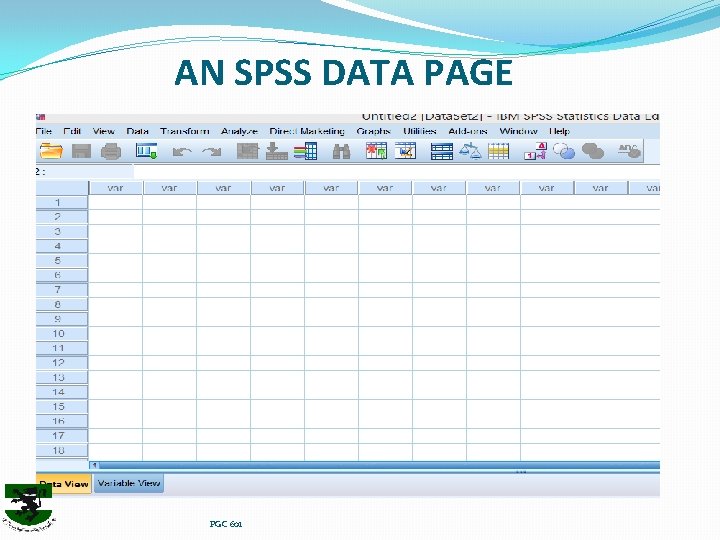Open the Variables info icon

click(306, 151)
